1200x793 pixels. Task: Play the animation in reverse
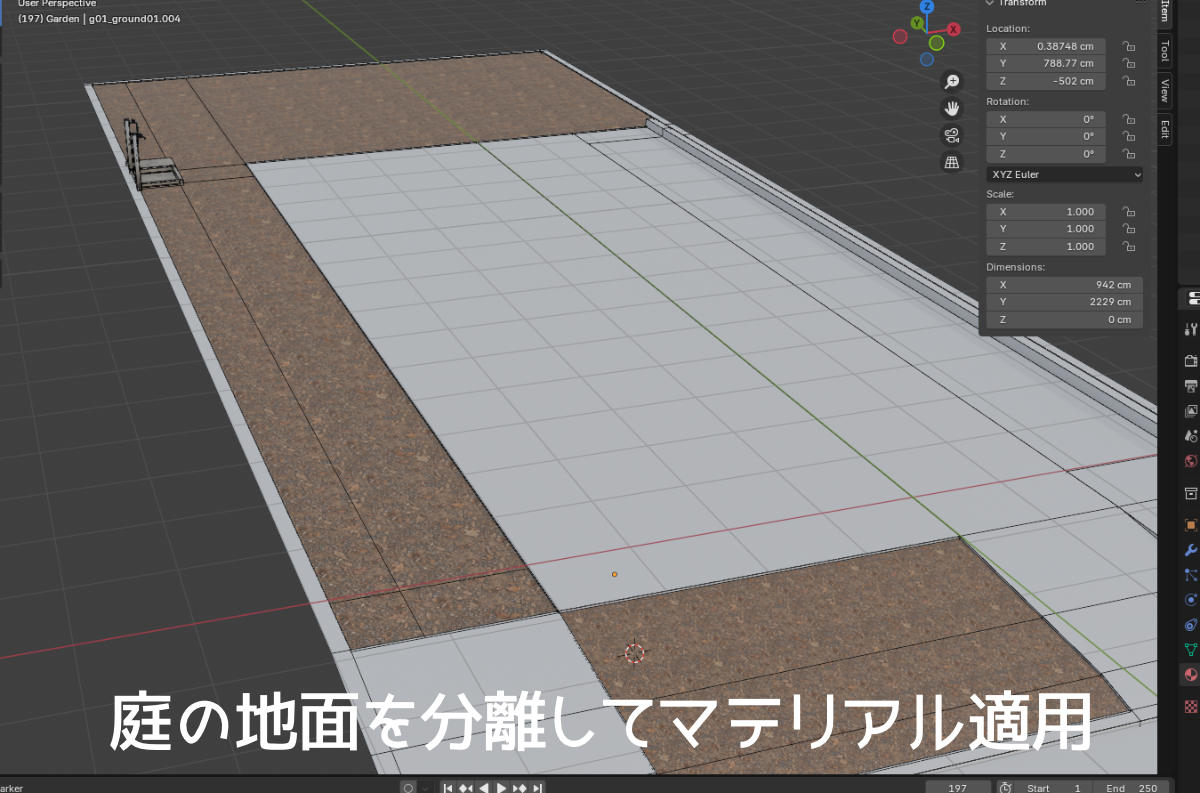coord(485,788)
